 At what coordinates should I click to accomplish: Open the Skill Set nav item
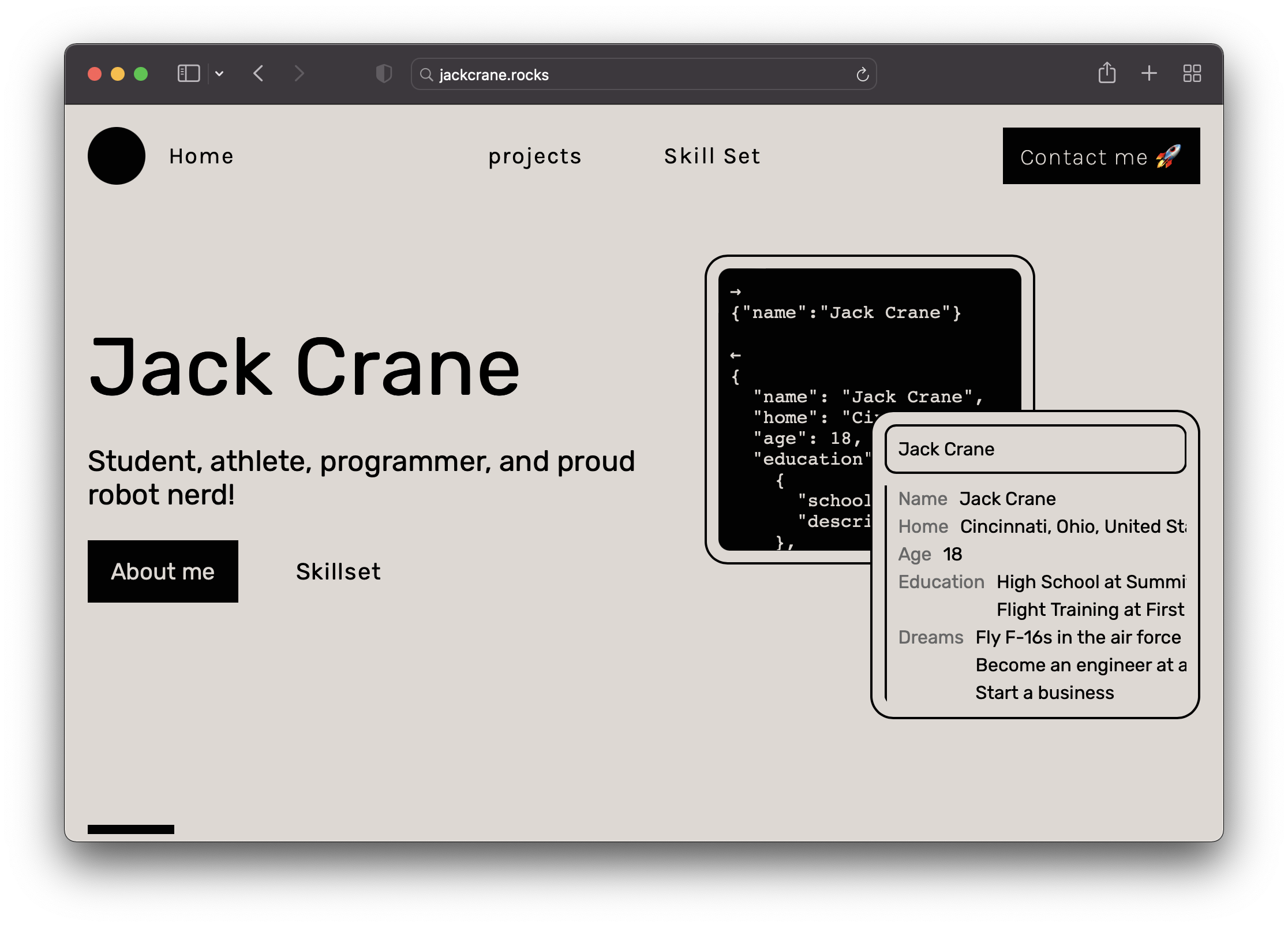click(x=712, y=156)
